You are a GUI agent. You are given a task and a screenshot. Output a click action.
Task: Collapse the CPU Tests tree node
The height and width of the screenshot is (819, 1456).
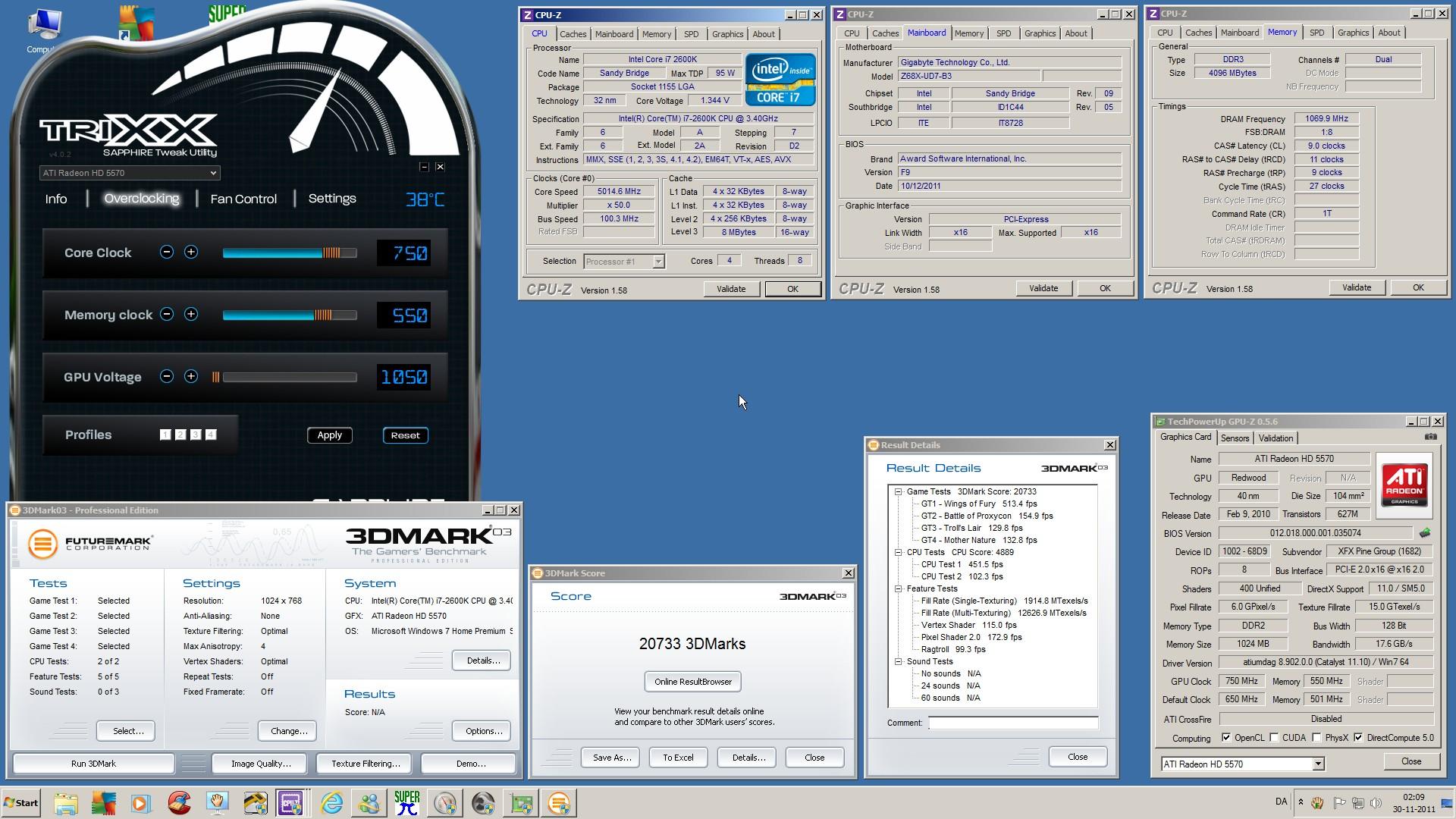tap(899, 552)
